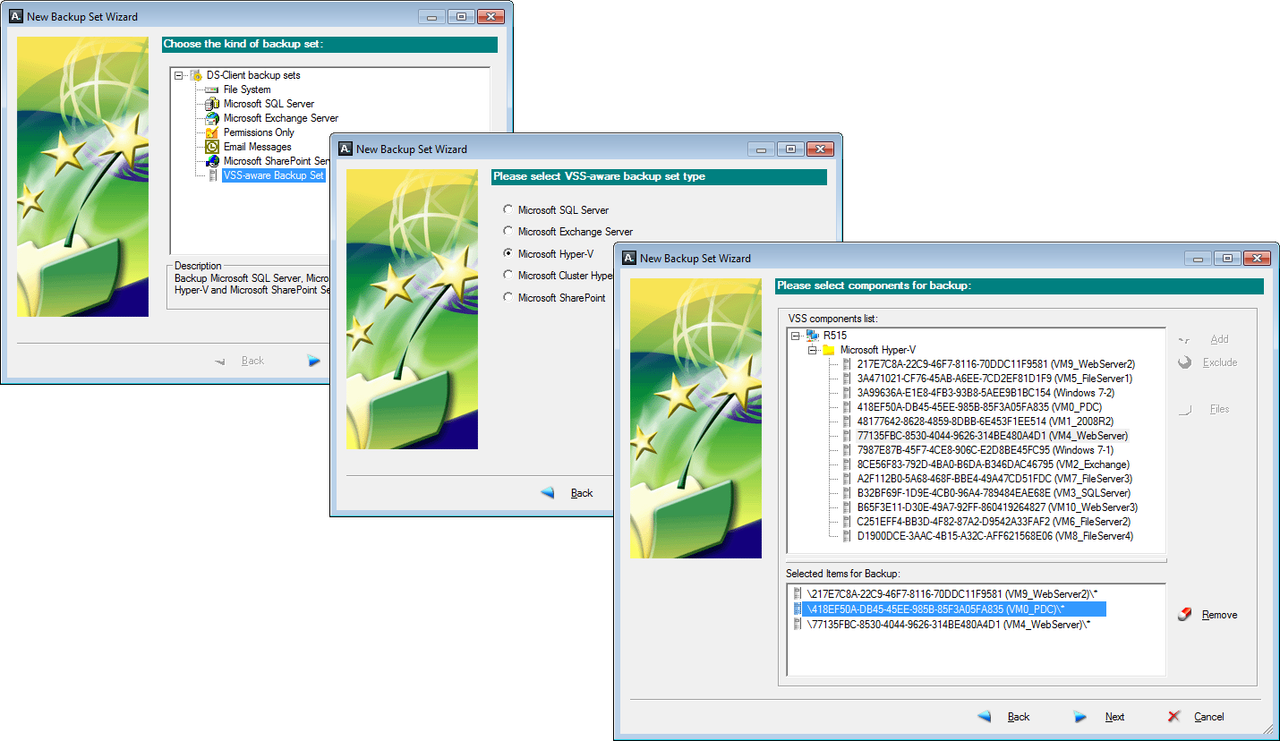
Task: Click Email Messages tree icon
Action: tap(212, 147)
